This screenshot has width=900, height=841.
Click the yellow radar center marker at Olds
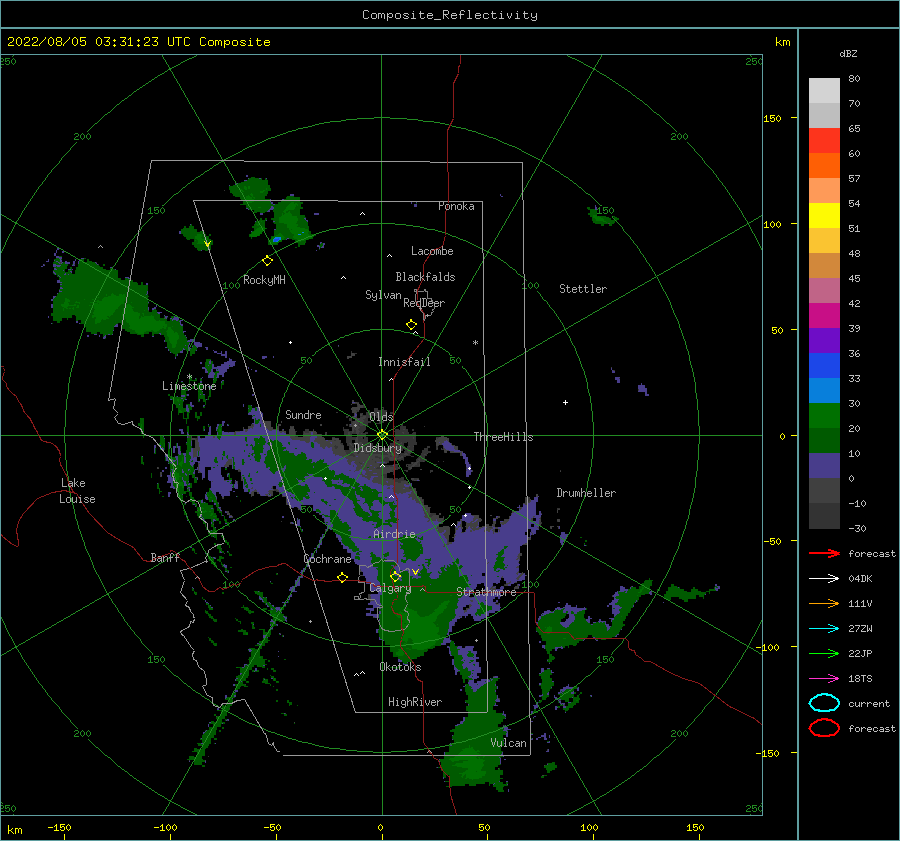point(382,435)
